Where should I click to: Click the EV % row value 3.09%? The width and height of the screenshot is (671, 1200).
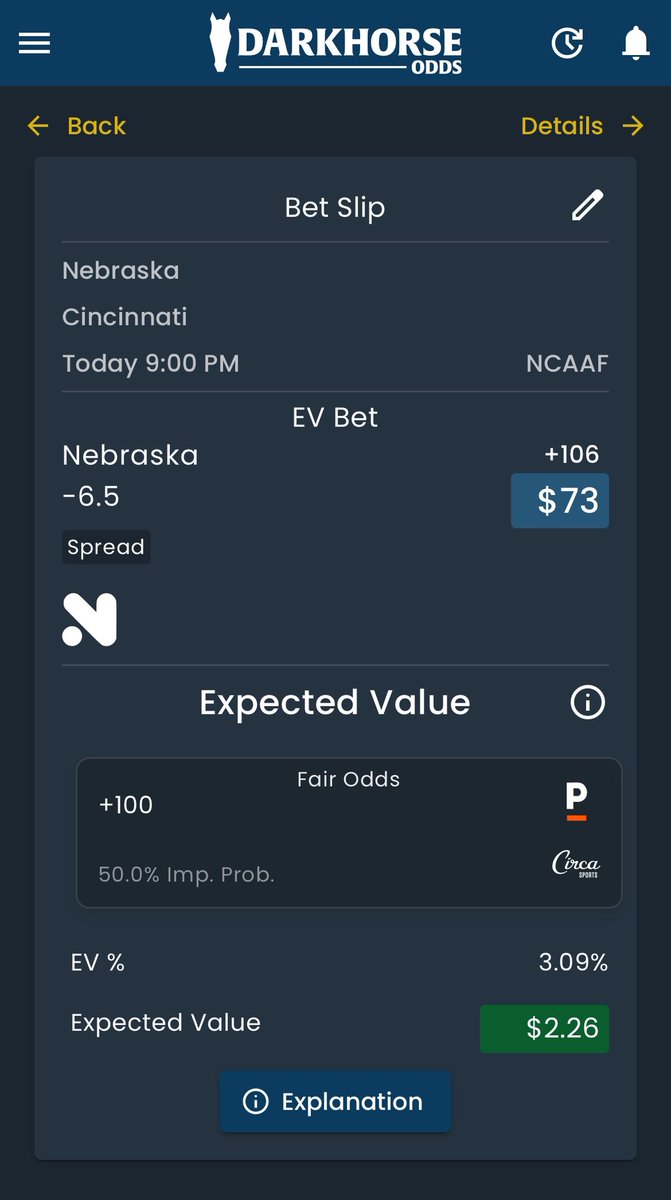(572, 963)
